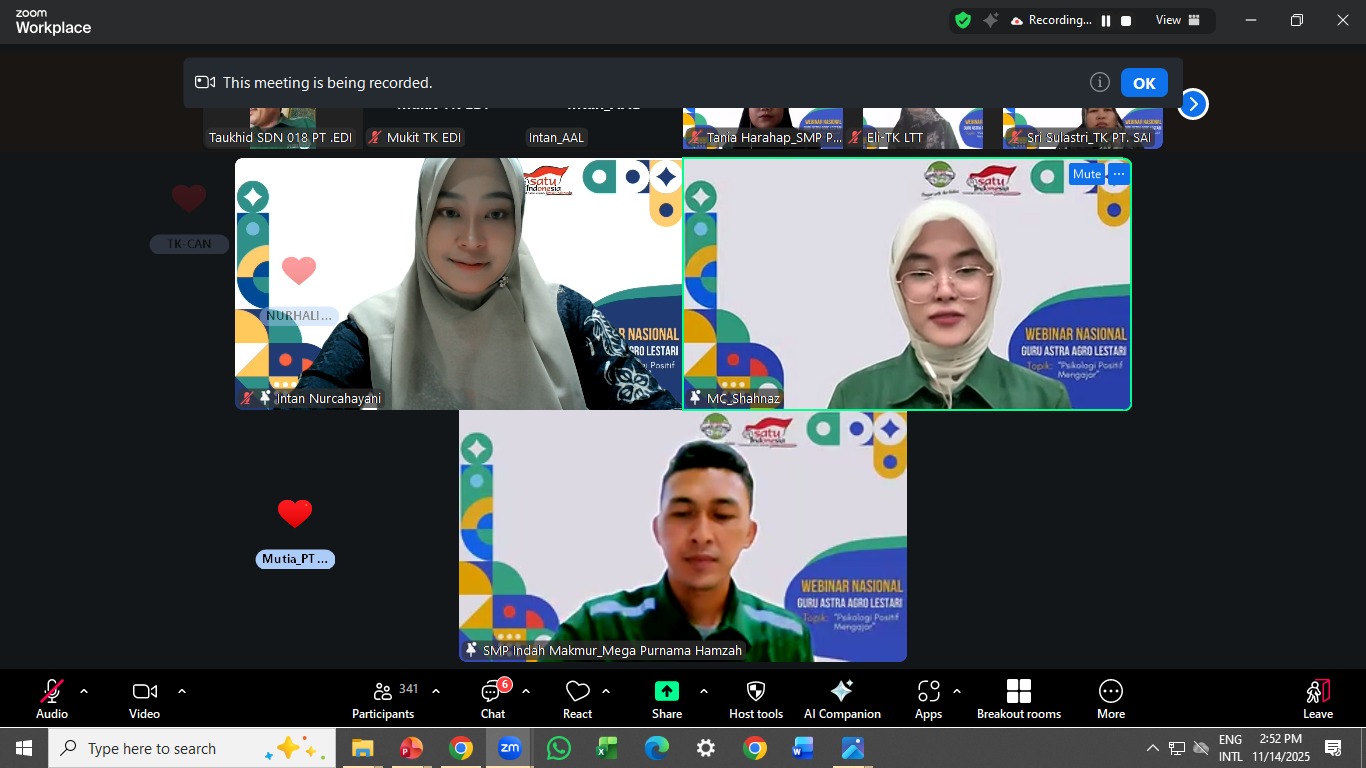Launch AI Companion
This screenshot has width=1366, height=768.
pyautogui.click(x=842, y=698)
